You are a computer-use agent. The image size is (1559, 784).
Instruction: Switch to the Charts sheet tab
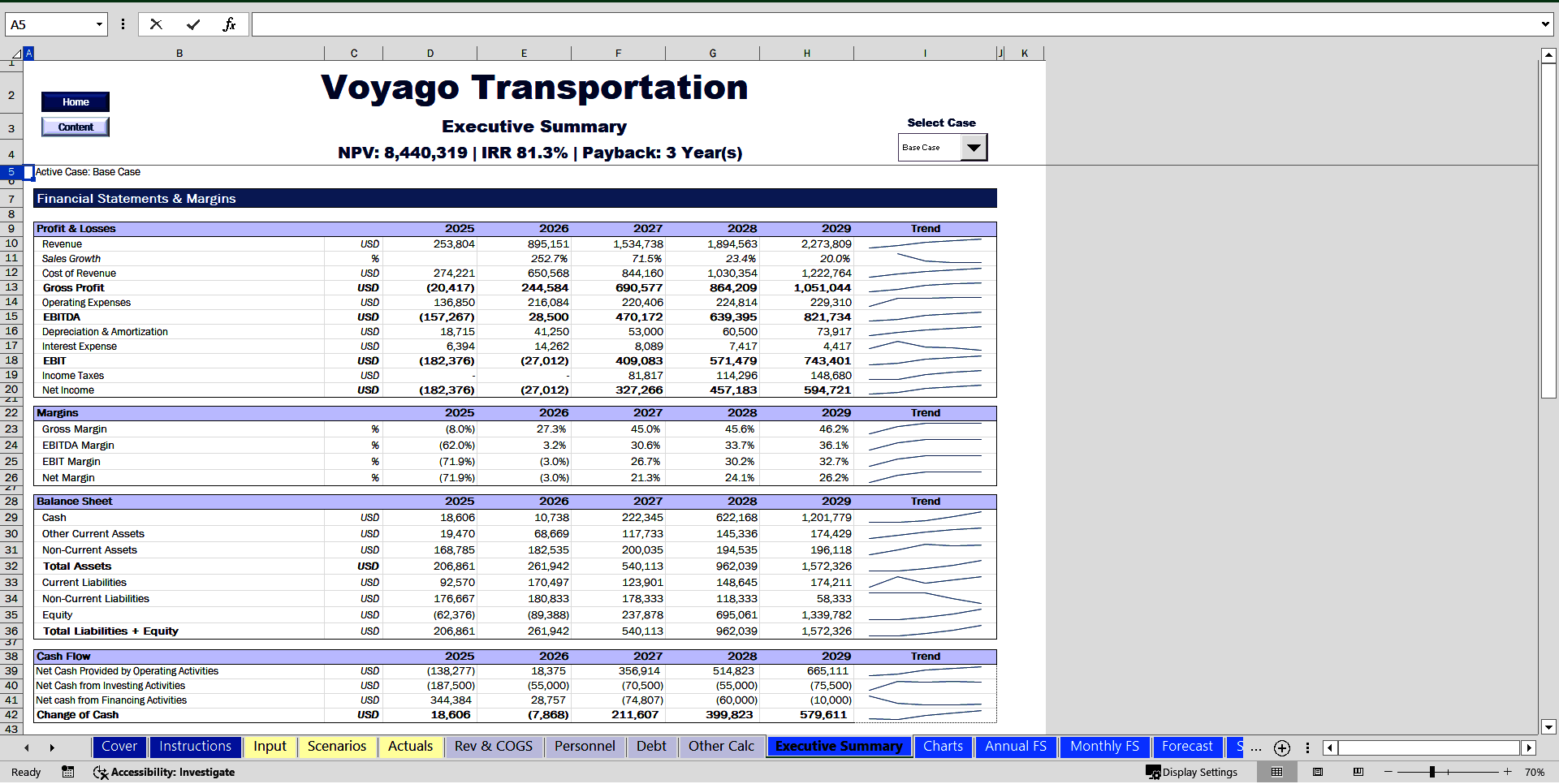click(x=943, y=746)
